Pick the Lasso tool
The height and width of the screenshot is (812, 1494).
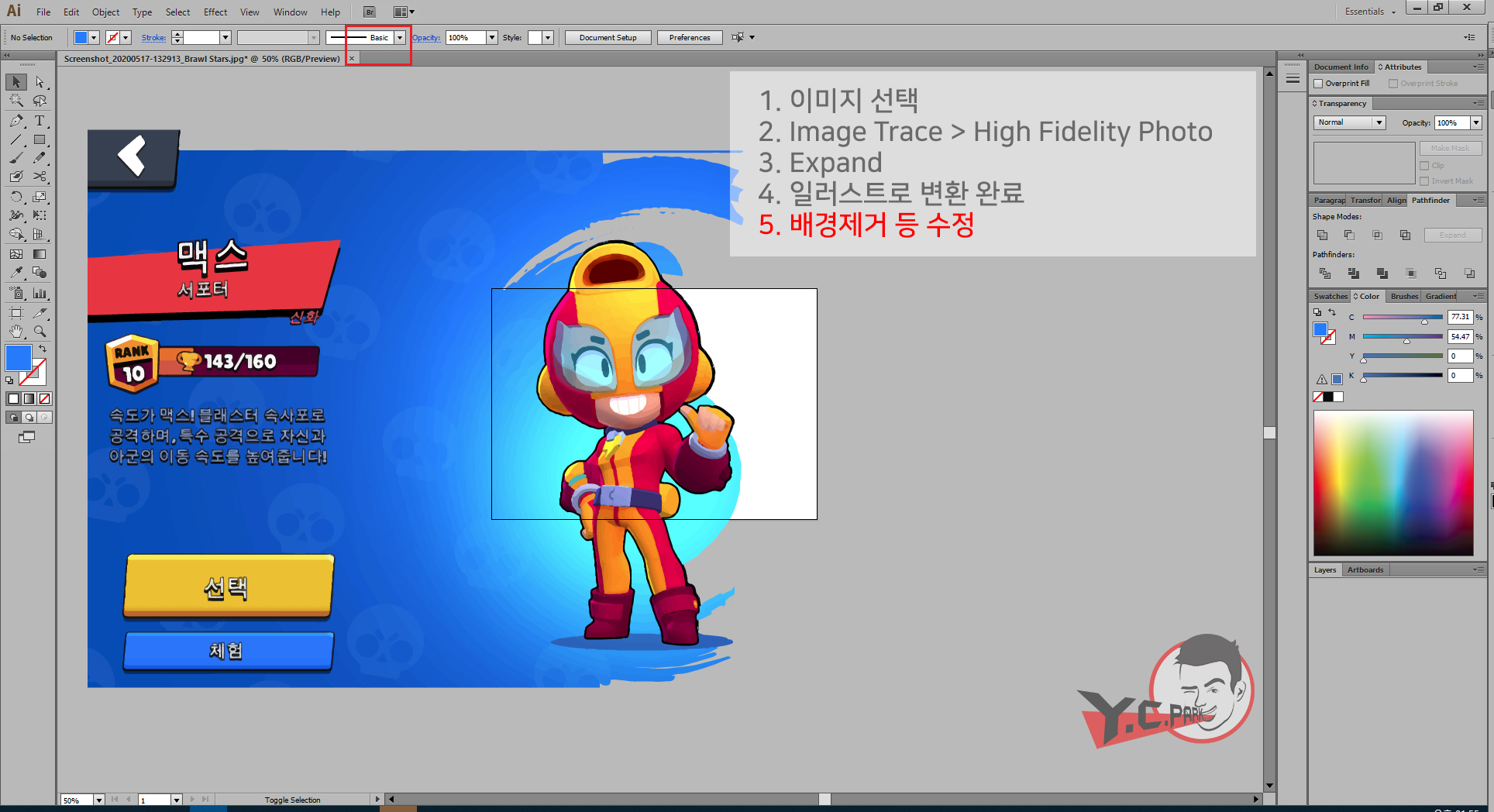point(40,101)
